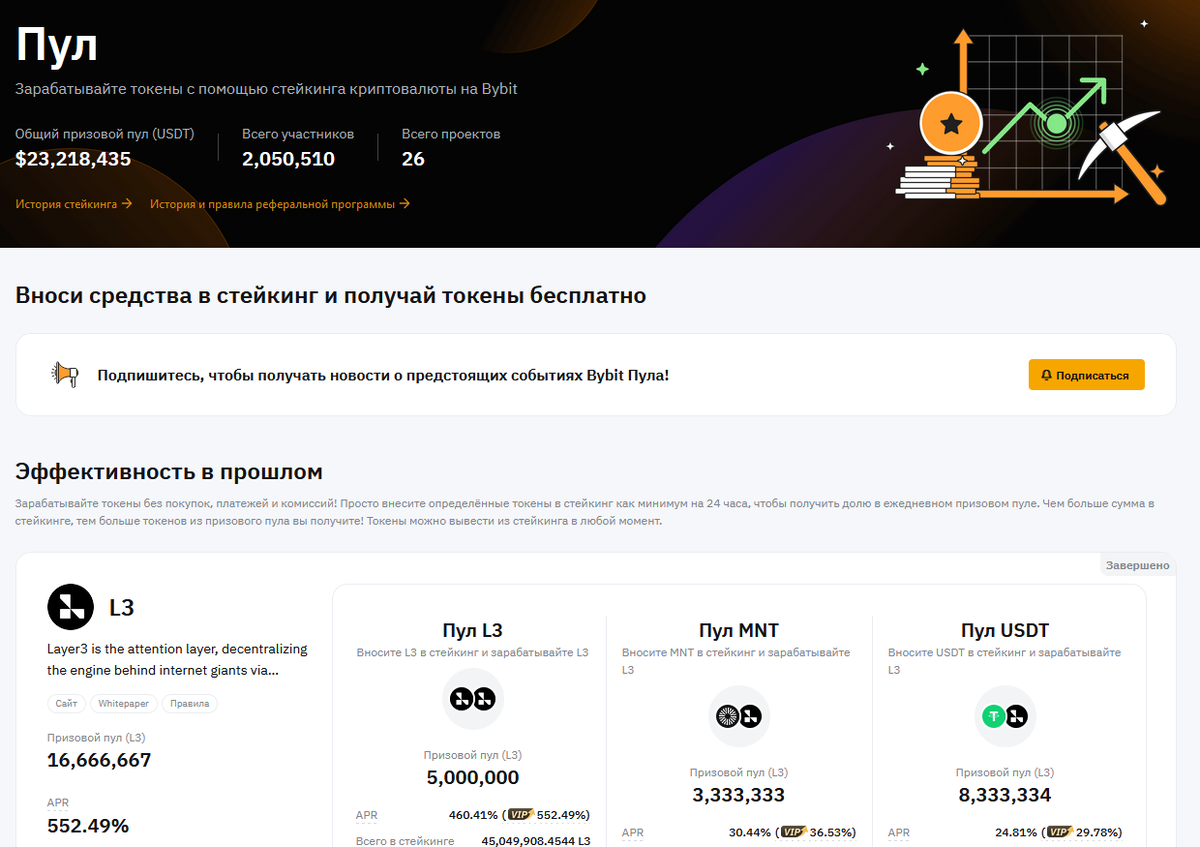Open the Whitepaper tag for L3
The height and width of the screenshot is (847, 1200).
pos(124,703)
